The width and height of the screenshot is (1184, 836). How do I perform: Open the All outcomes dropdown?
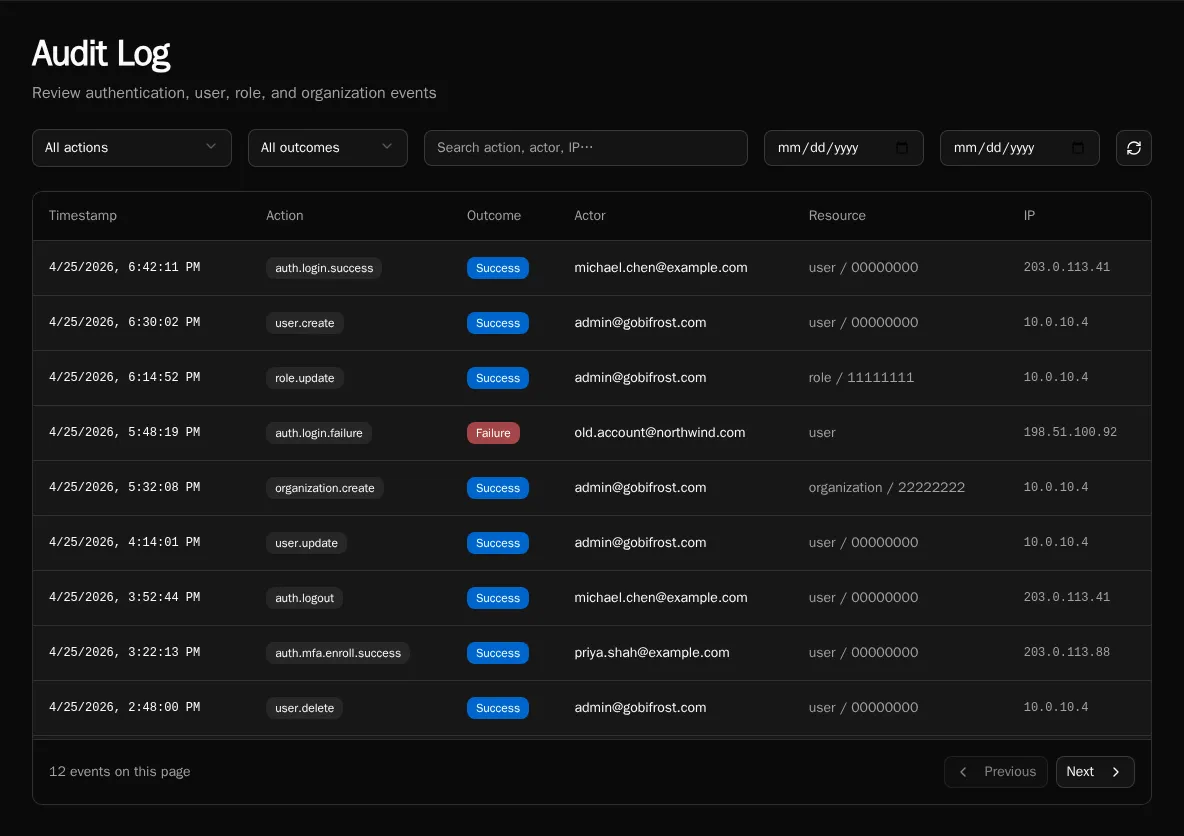point(327,147)
